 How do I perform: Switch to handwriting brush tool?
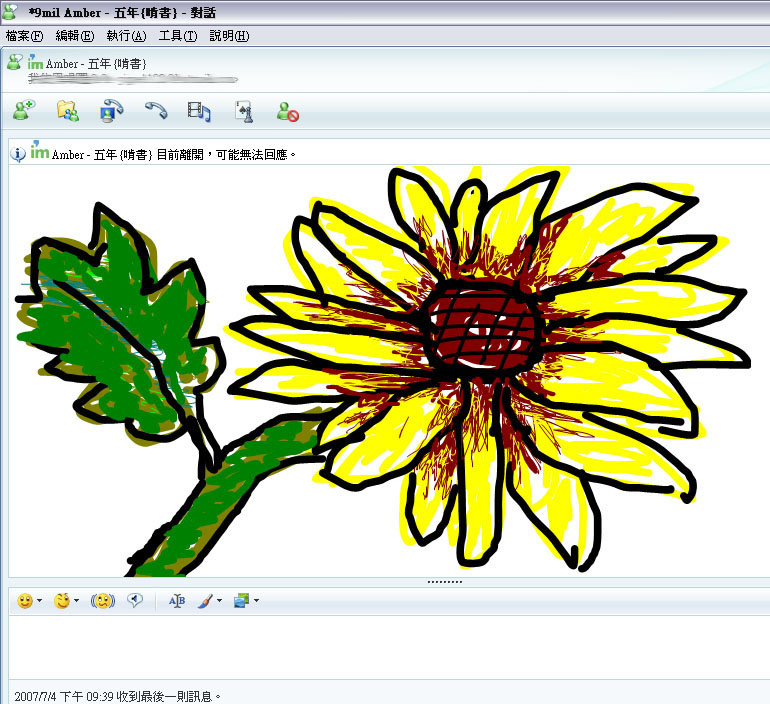click(206, 601)
